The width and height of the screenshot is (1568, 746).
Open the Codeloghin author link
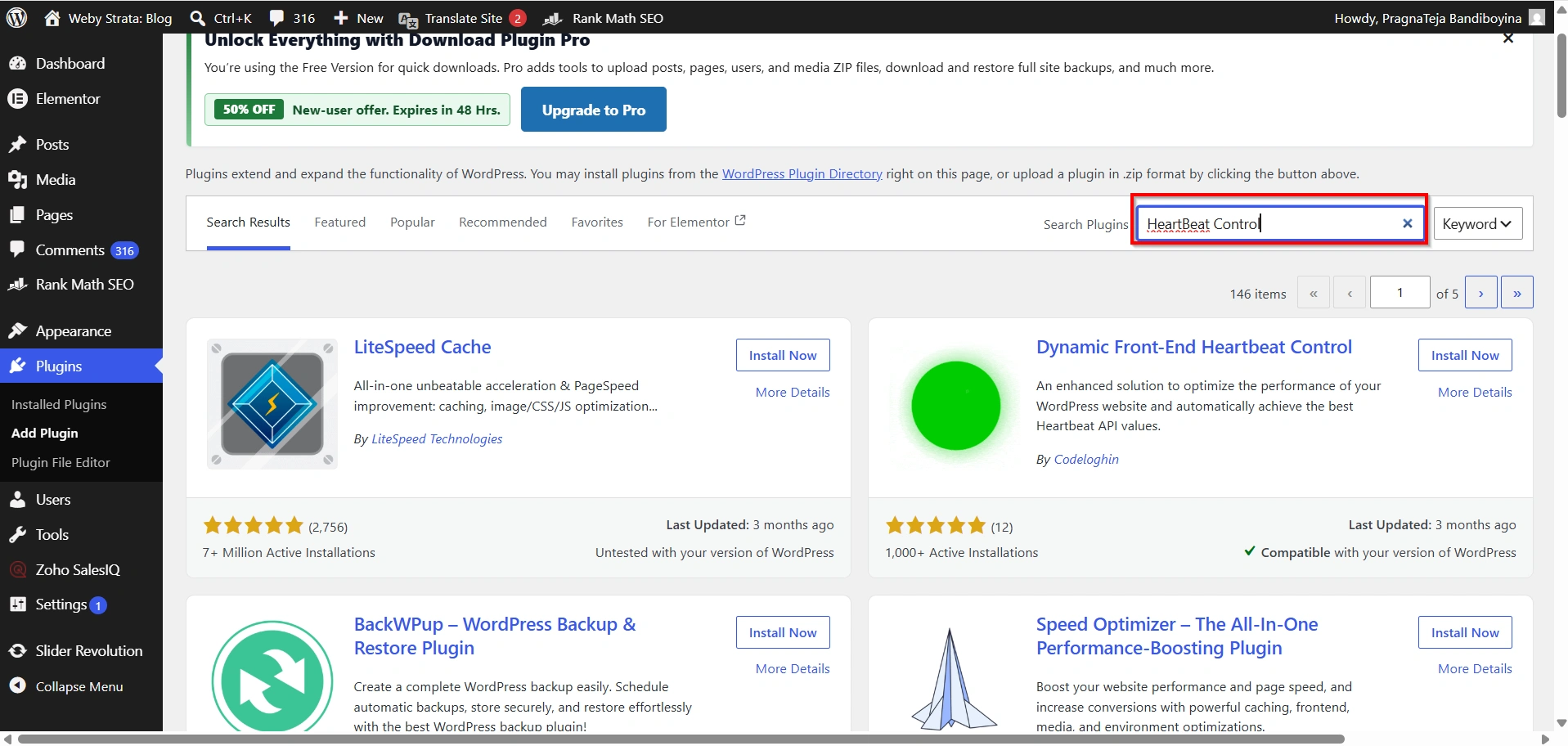[x=1086, y=459]
